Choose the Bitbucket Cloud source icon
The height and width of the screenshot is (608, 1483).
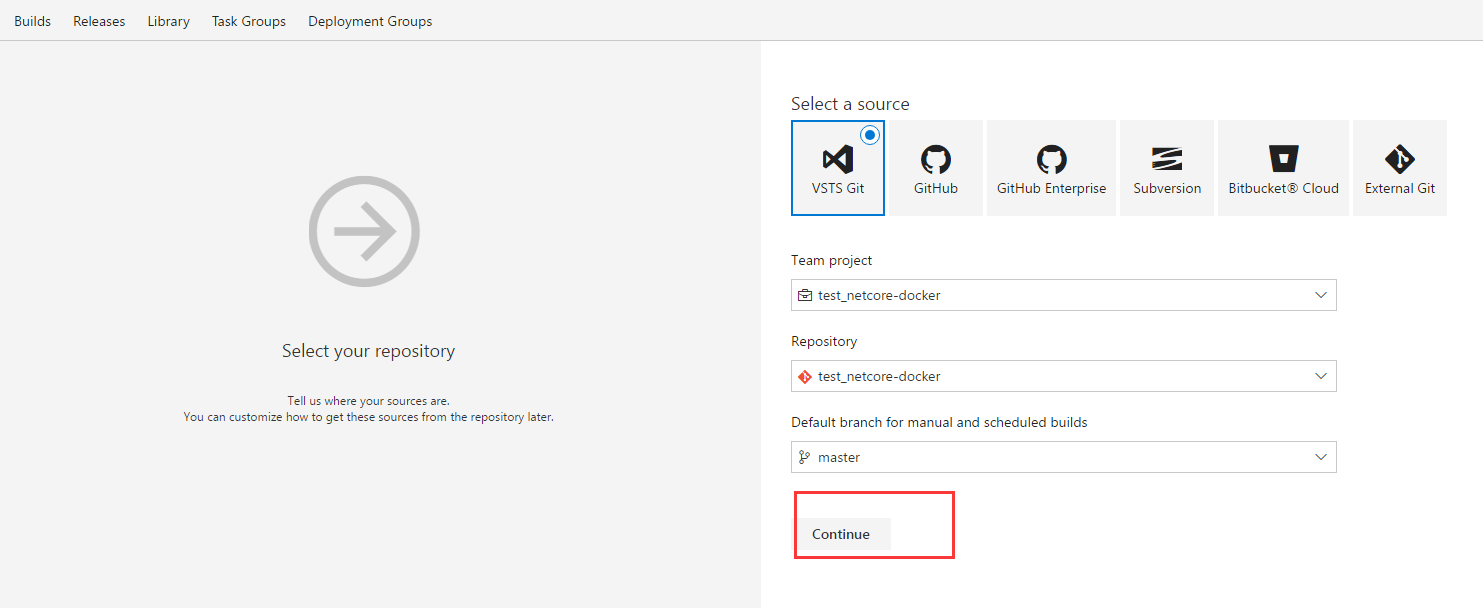1283,159
